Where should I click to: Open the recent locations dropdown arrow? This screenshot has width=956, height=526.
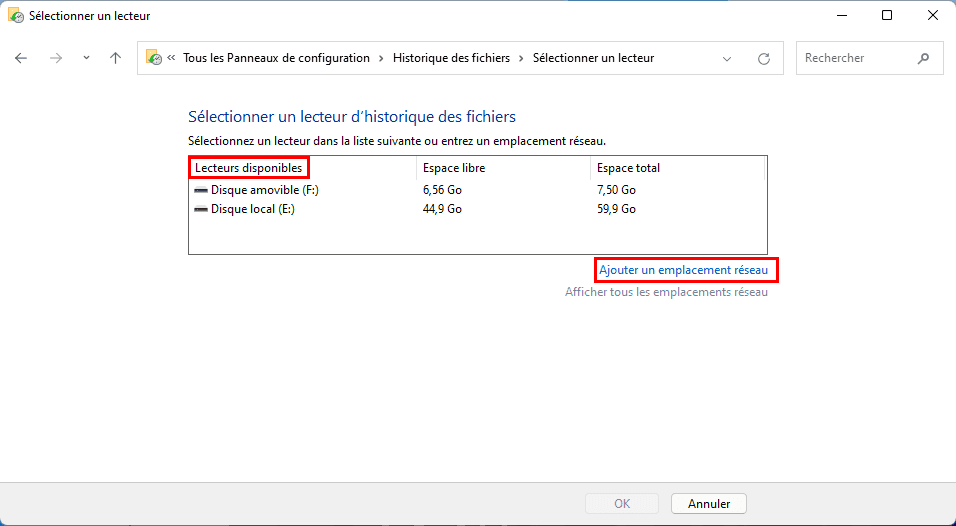[86, 58]
